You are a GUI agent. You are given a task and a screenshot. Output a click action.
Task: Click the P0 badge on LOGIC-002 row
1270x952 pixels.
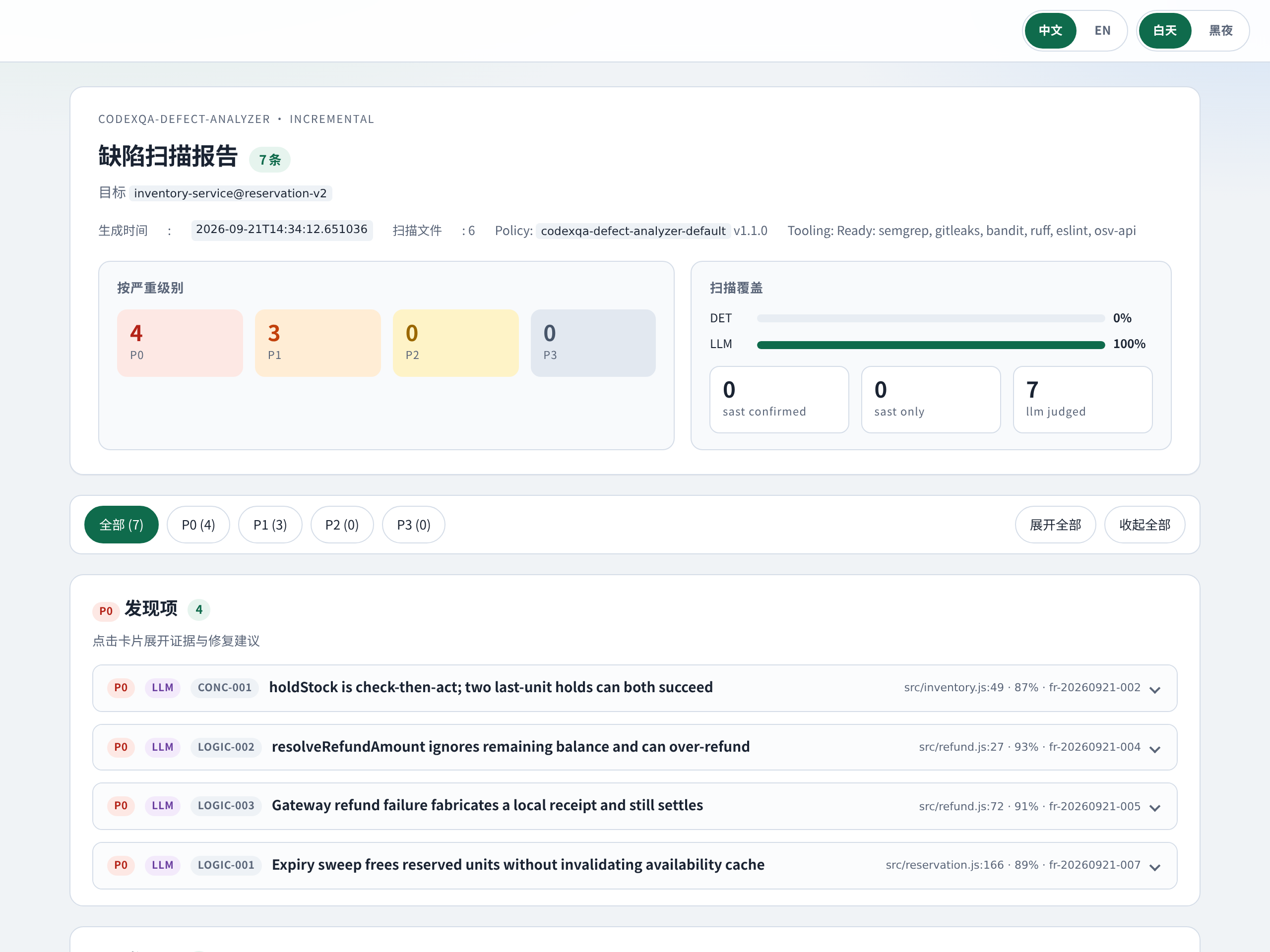click(121, 747)
